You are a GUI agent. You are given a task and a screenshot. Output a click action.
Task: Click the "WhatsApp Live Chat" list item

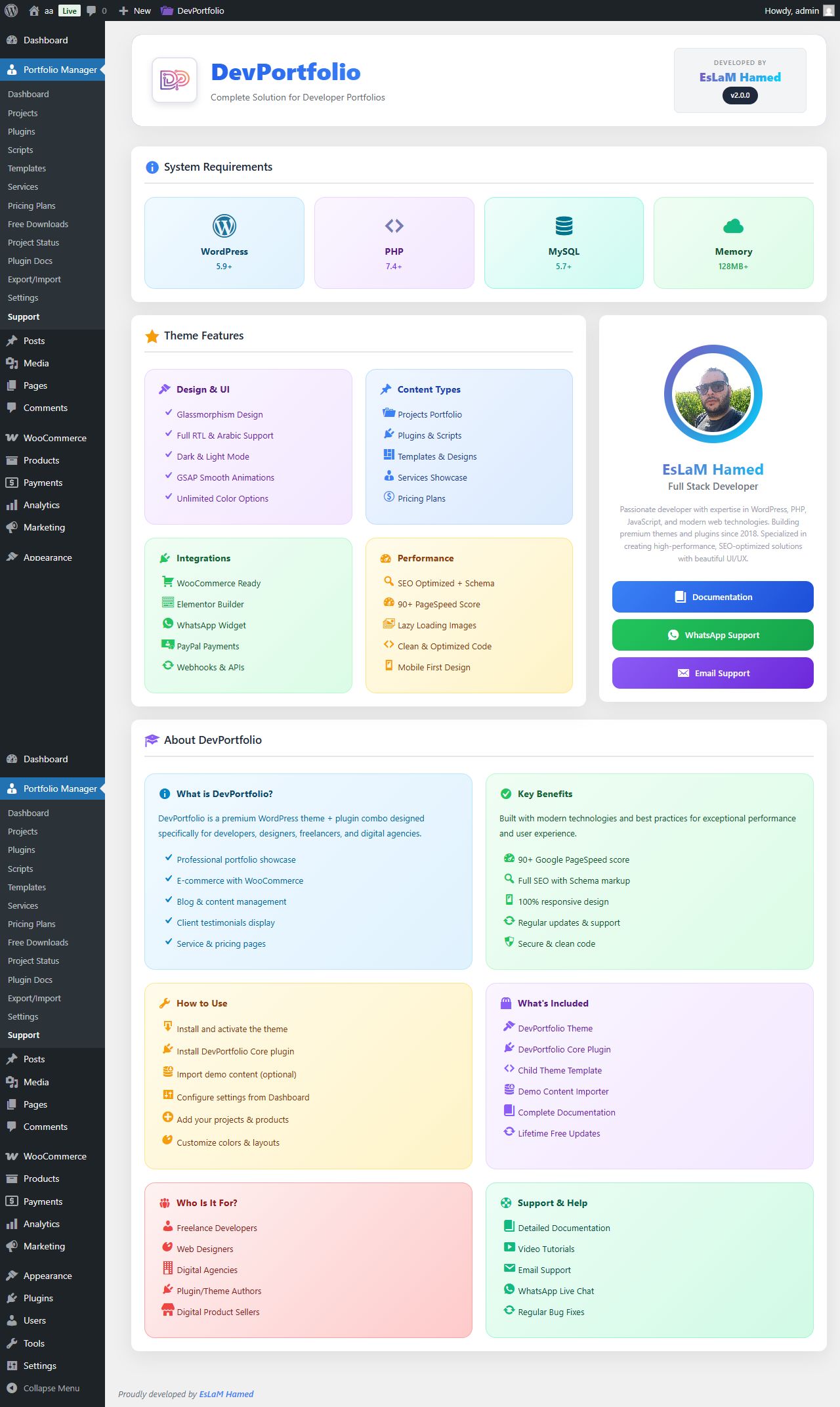[x=556, y=1291]
